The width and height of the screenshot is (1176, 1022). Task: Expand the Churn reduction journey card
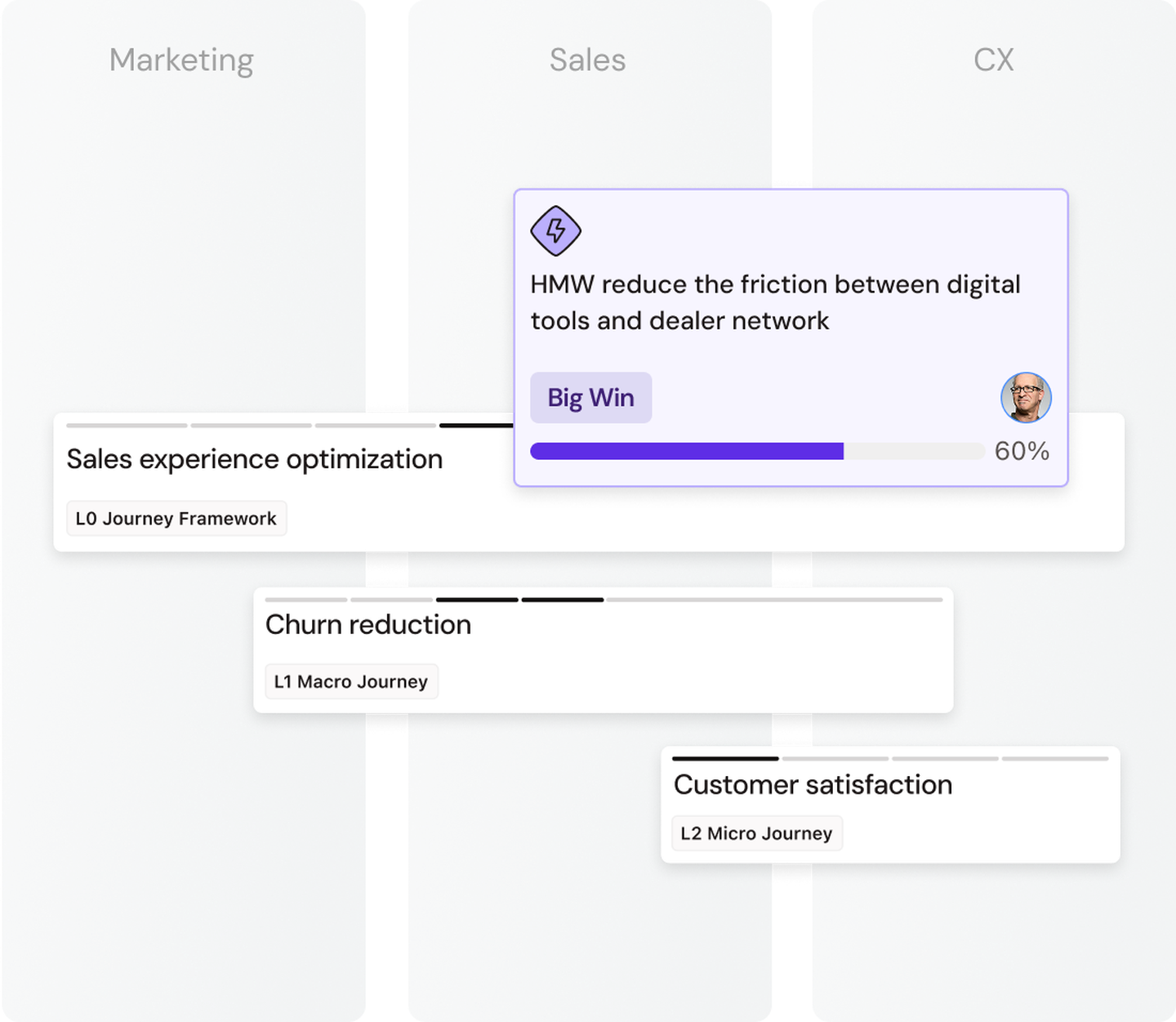pyautogui.click(x=368, y=625)
